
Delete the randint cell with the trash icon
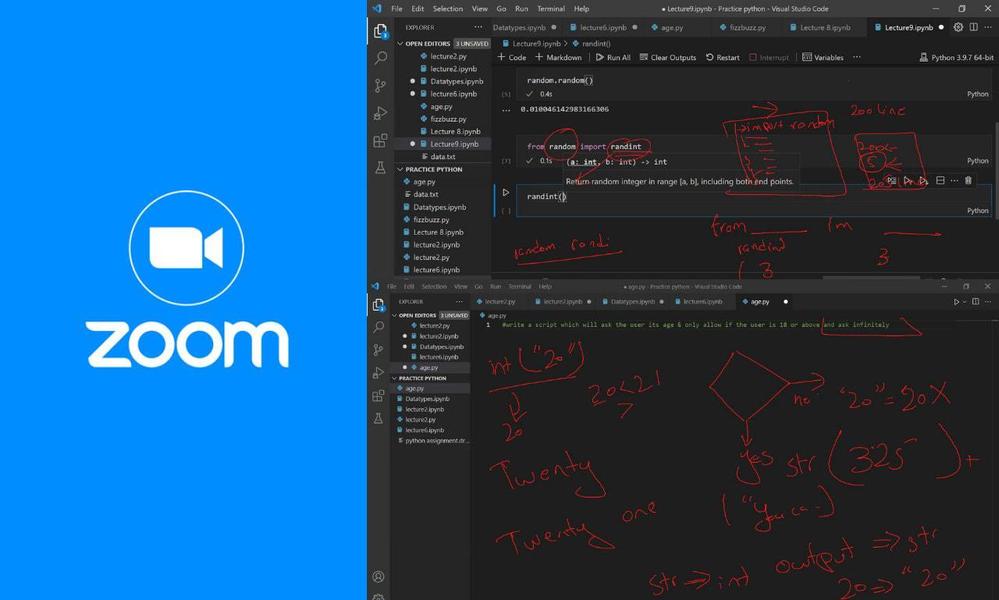pos(968,180)
